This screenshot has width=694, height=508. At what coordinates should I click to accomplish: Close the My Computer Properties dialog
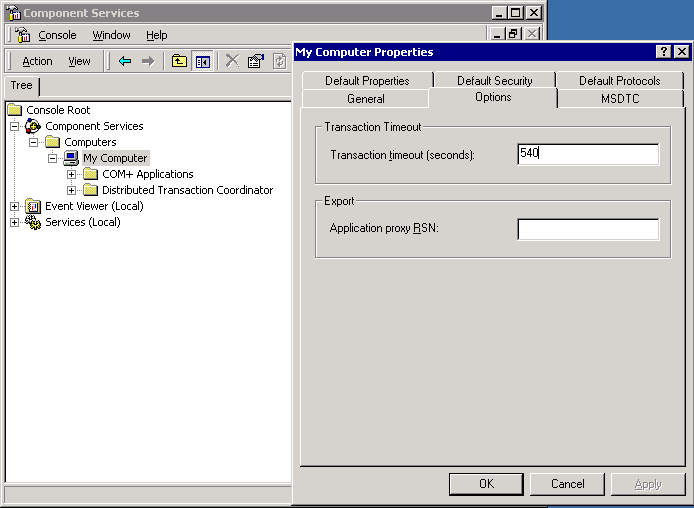coord(682,52)
